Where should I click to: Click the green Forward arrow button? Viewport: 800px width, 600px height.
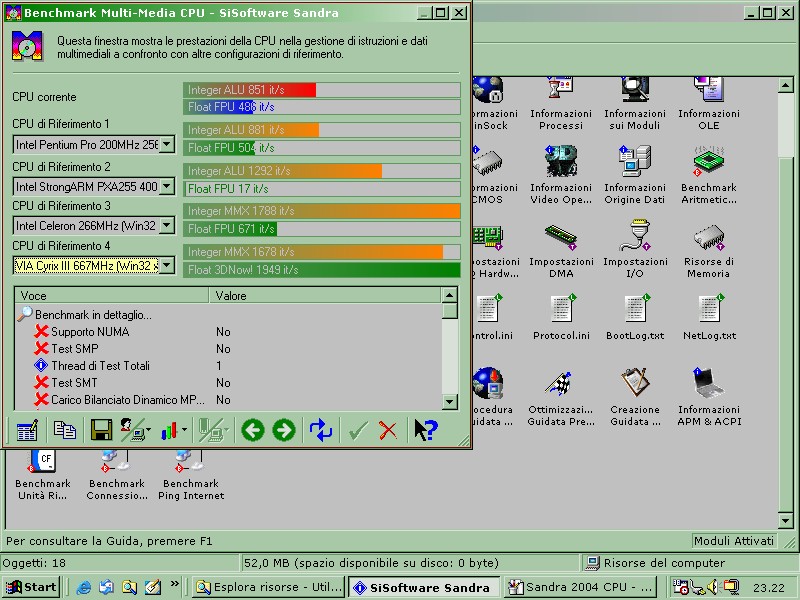[284, 430]
